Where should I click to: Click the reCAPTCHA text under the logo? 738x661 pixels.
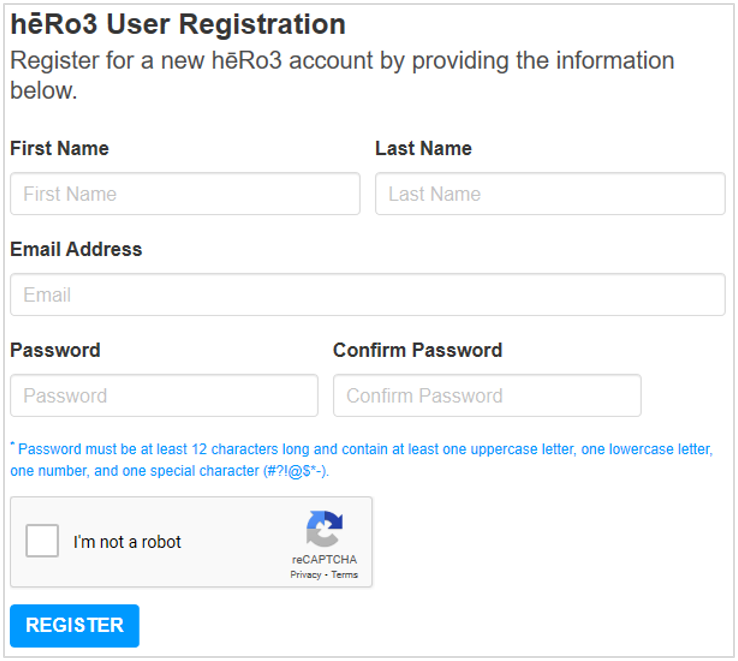[324, 559]
